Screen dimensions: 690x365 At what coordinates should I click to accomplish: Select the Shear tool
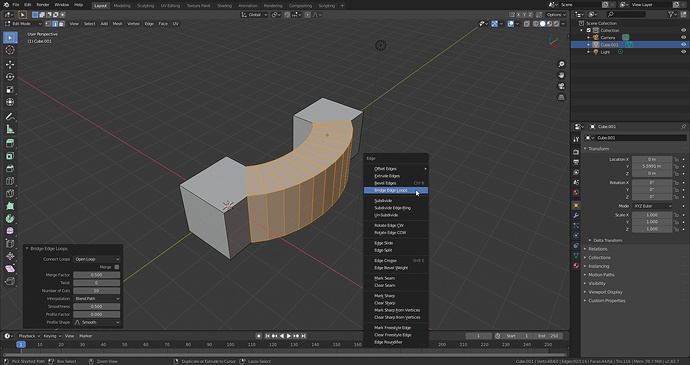tap(10, 269)
